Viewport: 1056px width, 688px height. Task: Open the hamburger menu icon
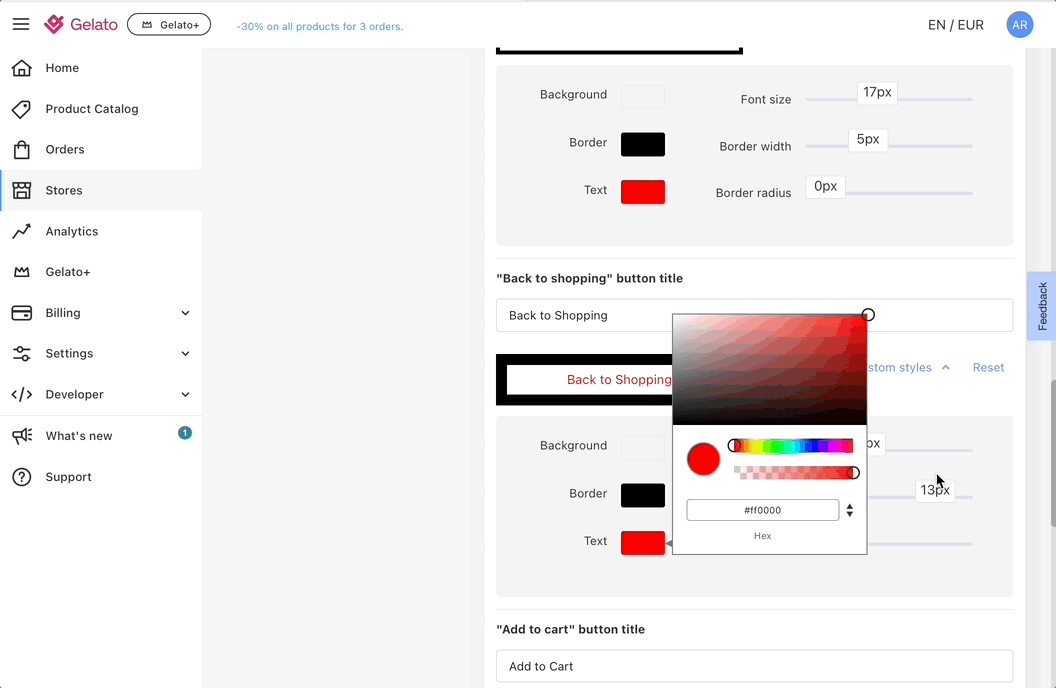click(21, 24)
